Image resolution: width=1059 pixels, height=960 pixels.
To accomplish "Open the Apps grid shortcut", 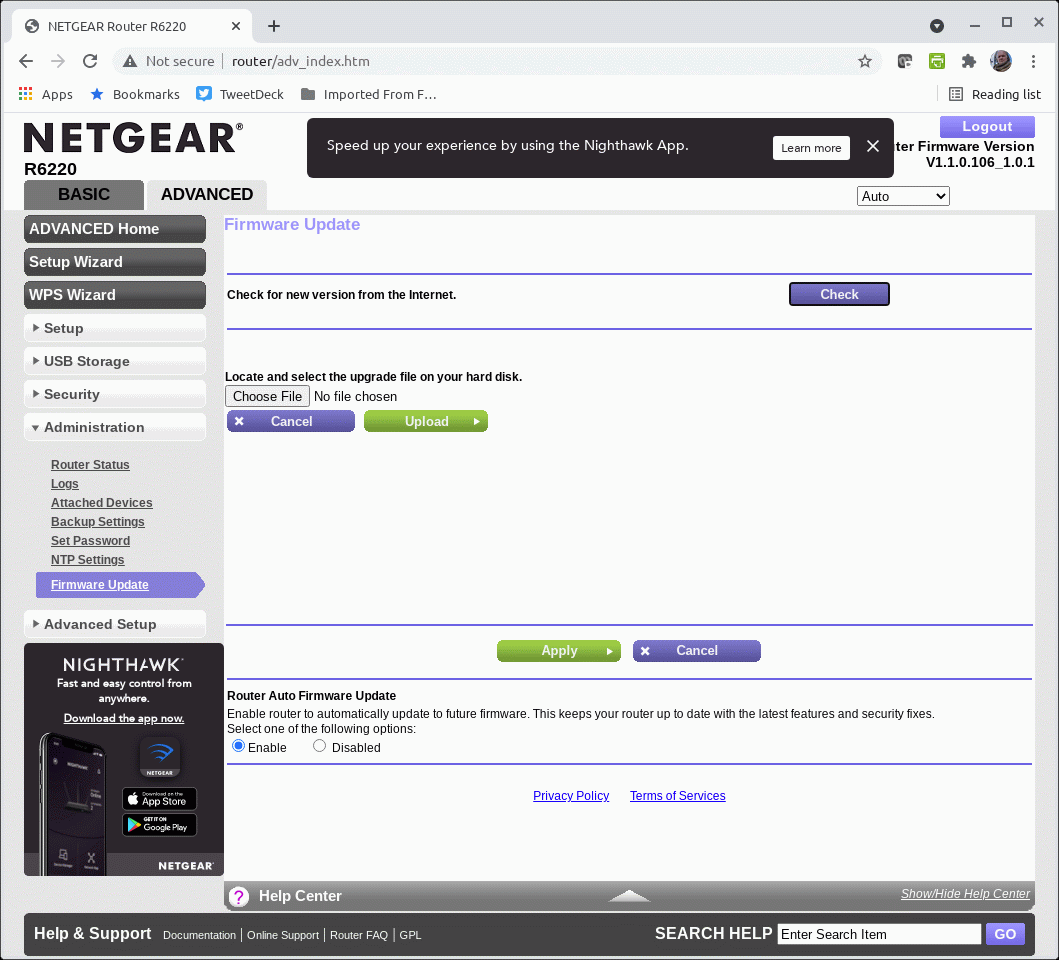I will pyautogui.click(x=46, y=95).
